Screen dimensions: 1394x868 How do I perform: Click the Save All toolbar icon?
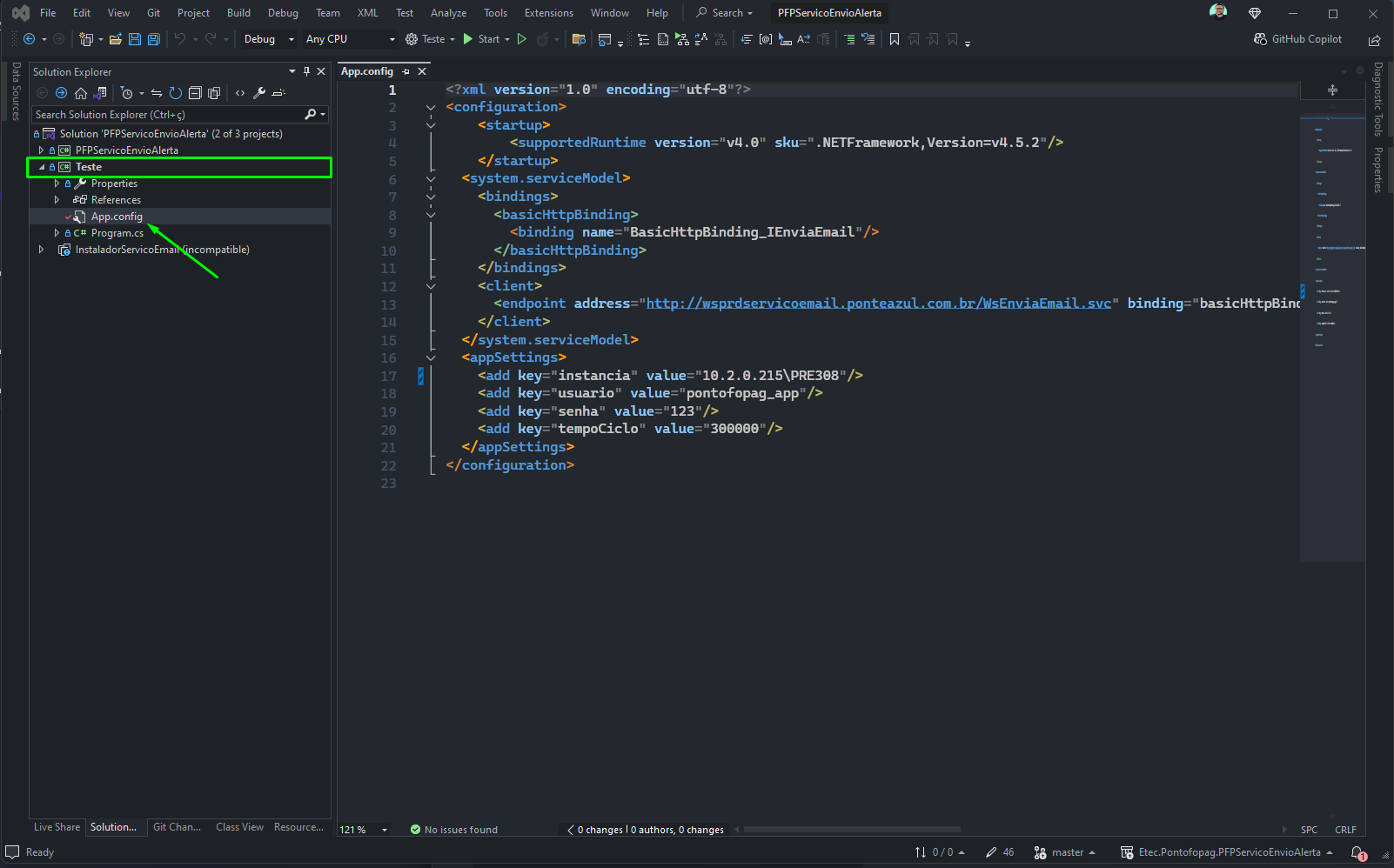pos(154,39)
